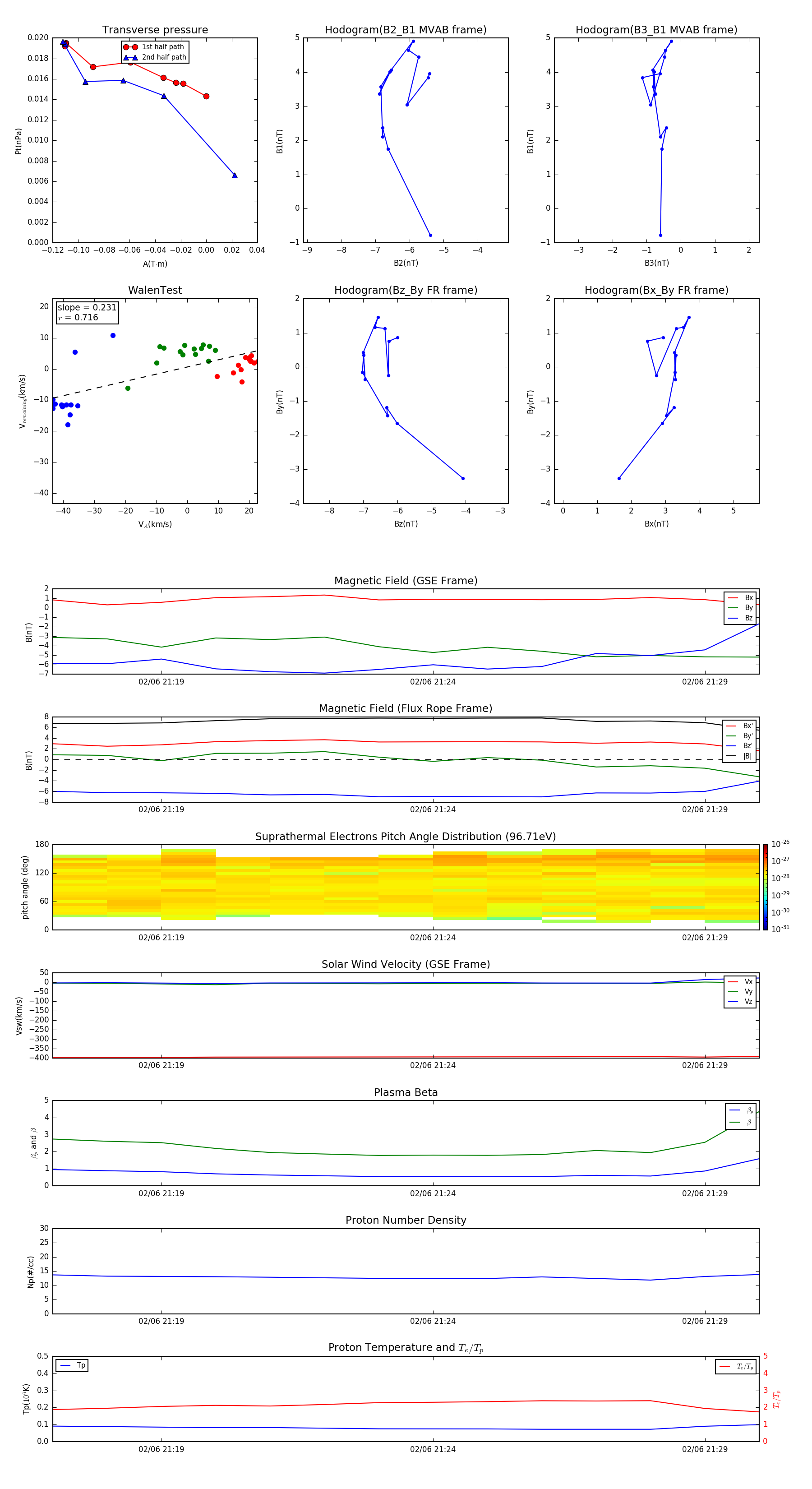
Task: Click the 'Hodogram(Bz_By FR frame)' title
Action: tap(406, 290)
